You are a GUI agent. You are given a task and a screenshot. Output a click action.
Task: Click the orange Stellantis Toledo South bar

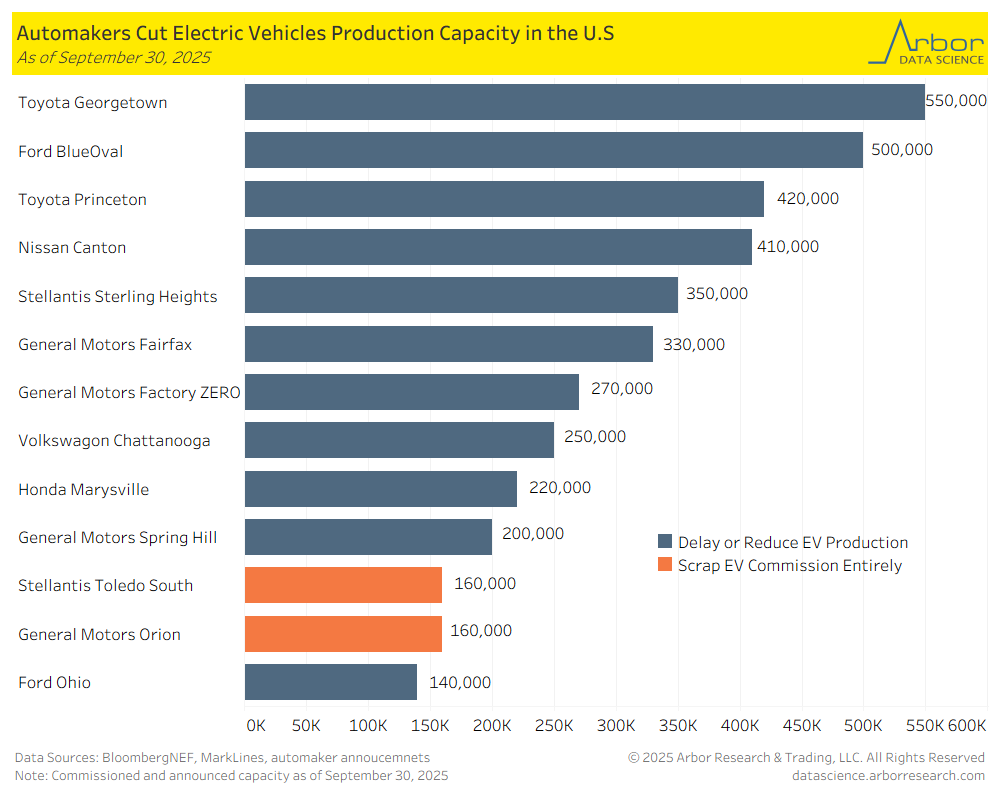point(343,585)
